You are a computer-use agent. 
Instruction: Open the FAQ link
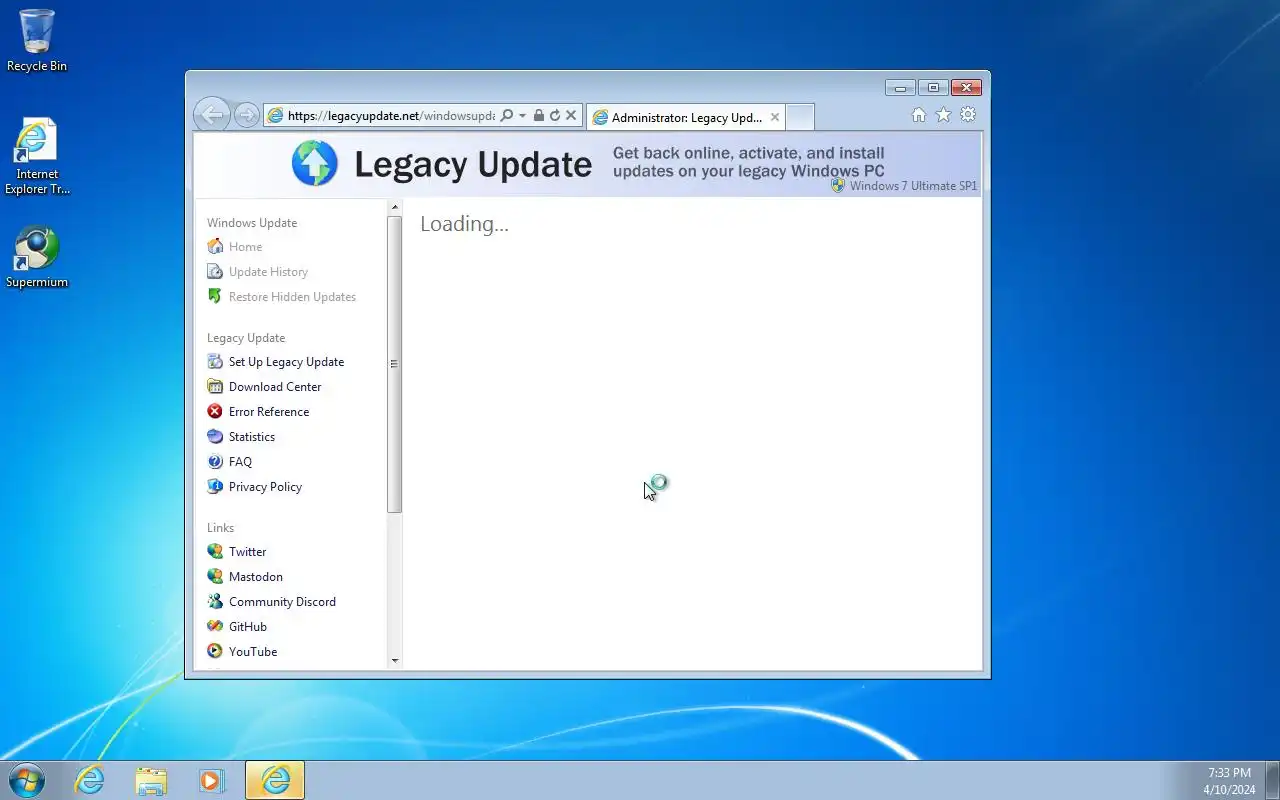(x=240, y=462)
